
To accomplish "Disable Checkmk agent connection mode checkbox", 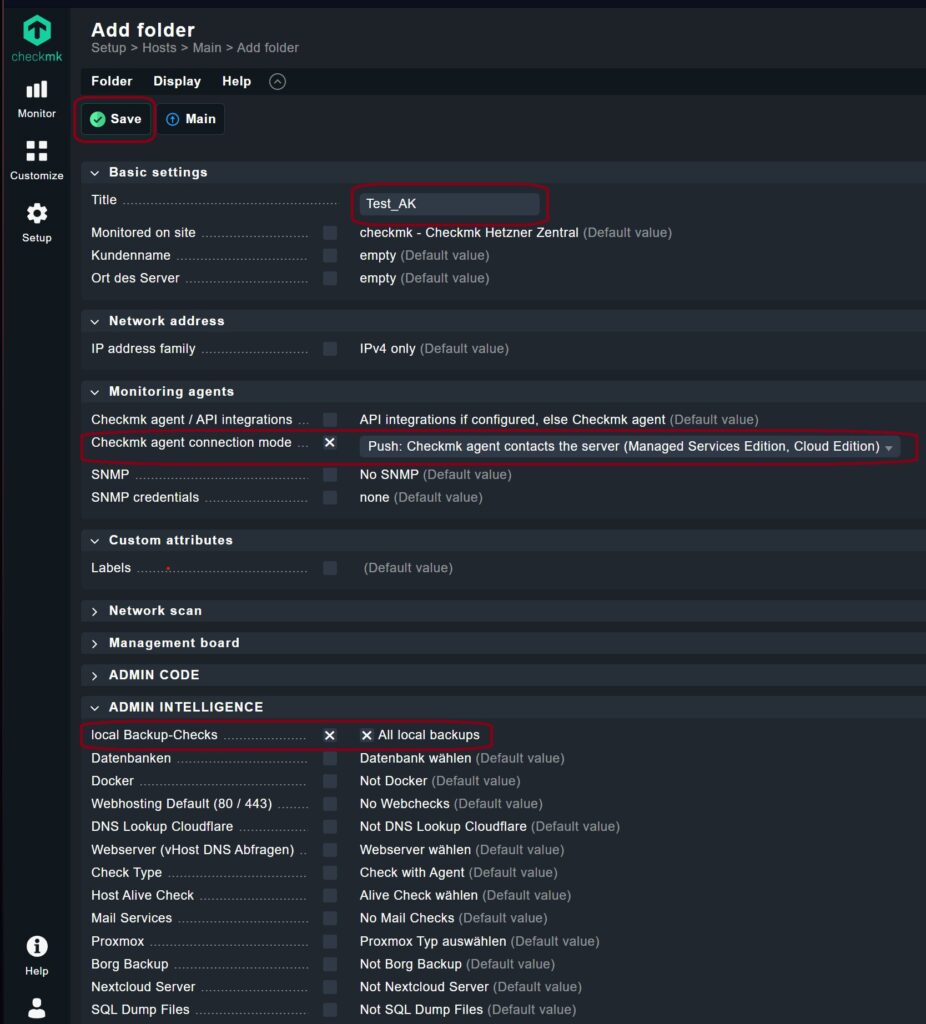I will click(x=330, y=443).
